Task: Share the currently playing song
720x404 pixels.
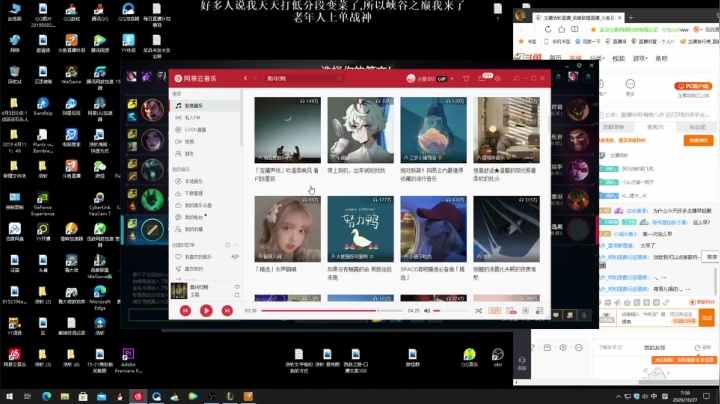Action: [237, 295]
